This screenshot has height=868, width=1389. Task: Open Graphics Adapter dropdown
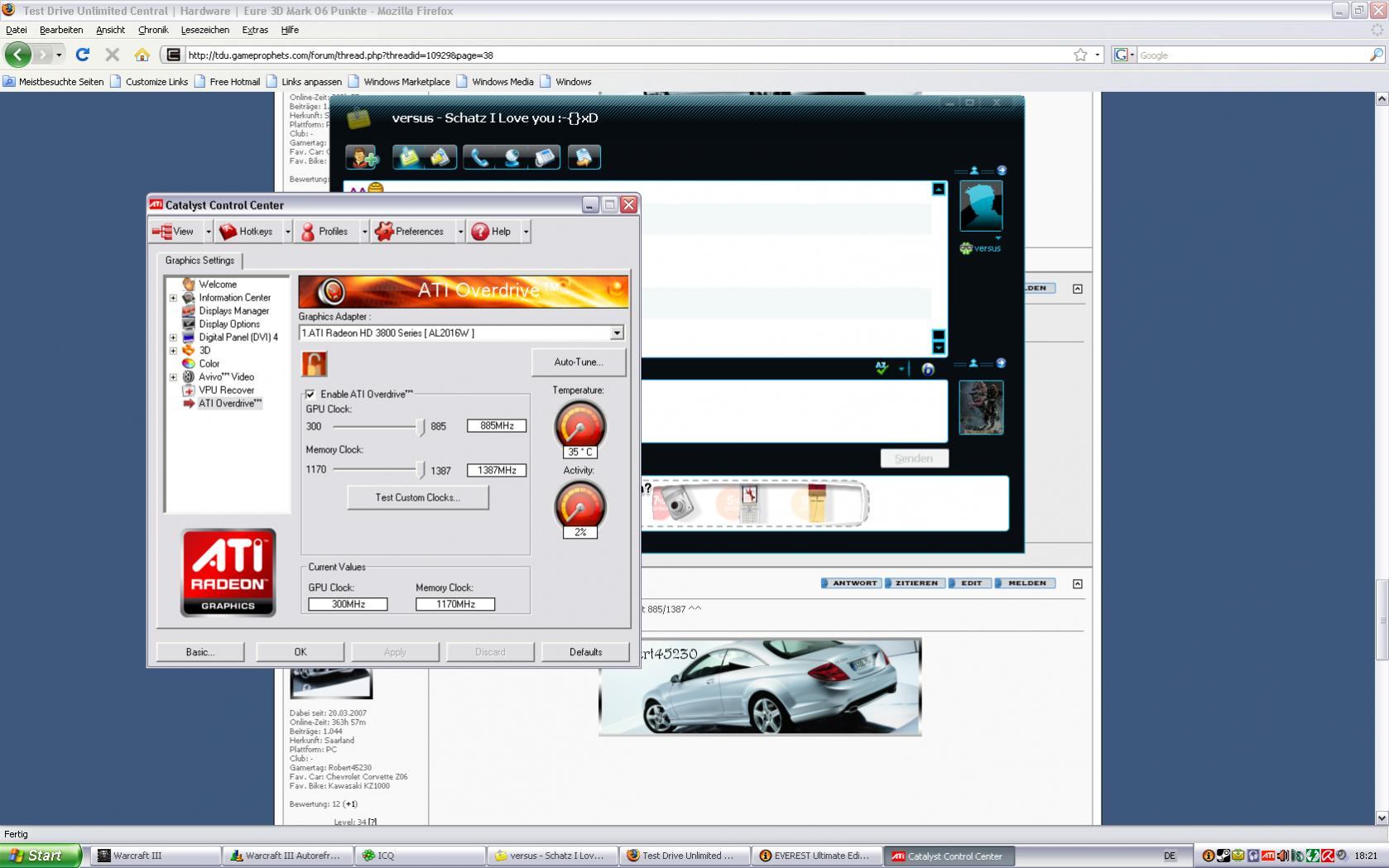click(617, 333)
